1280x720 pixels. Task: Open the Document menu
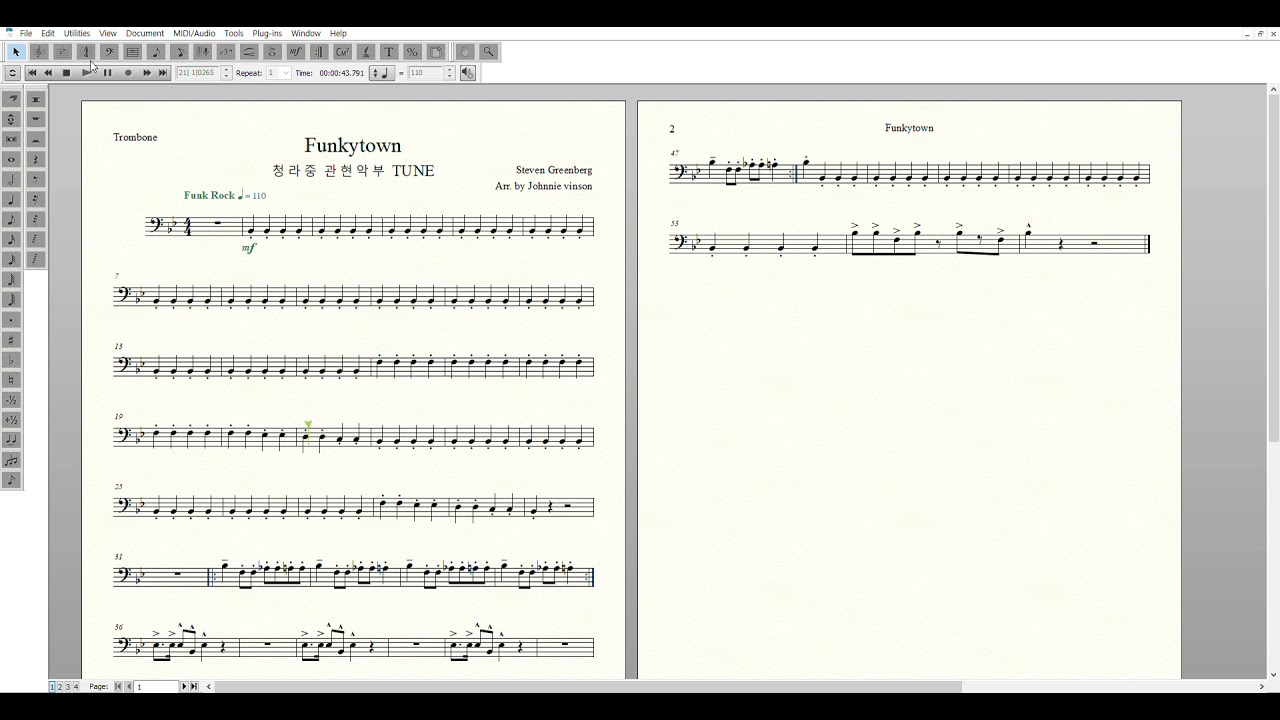click(145, 33)
